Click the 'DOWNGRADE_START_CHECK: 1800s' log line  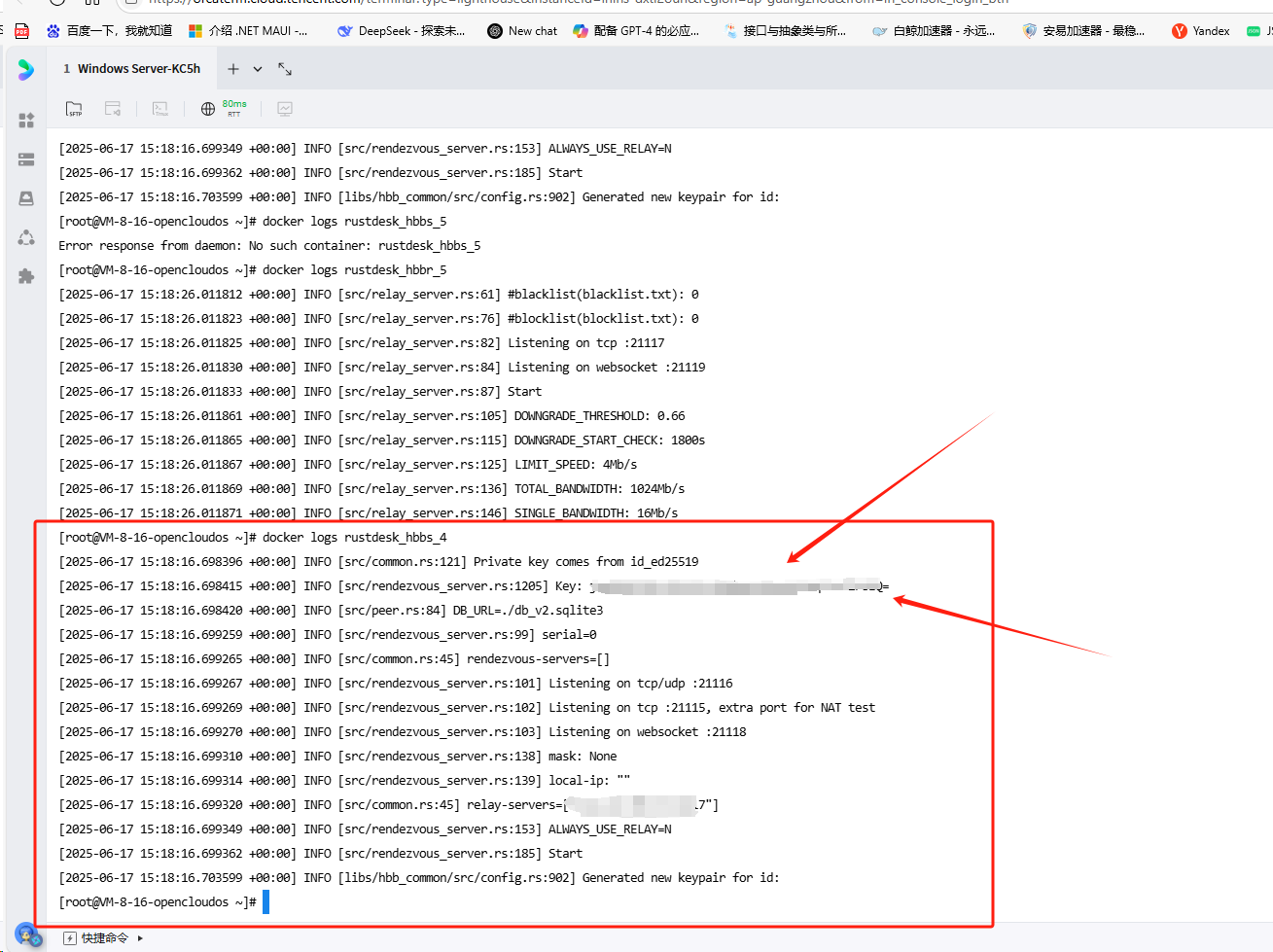pos(382,441)
